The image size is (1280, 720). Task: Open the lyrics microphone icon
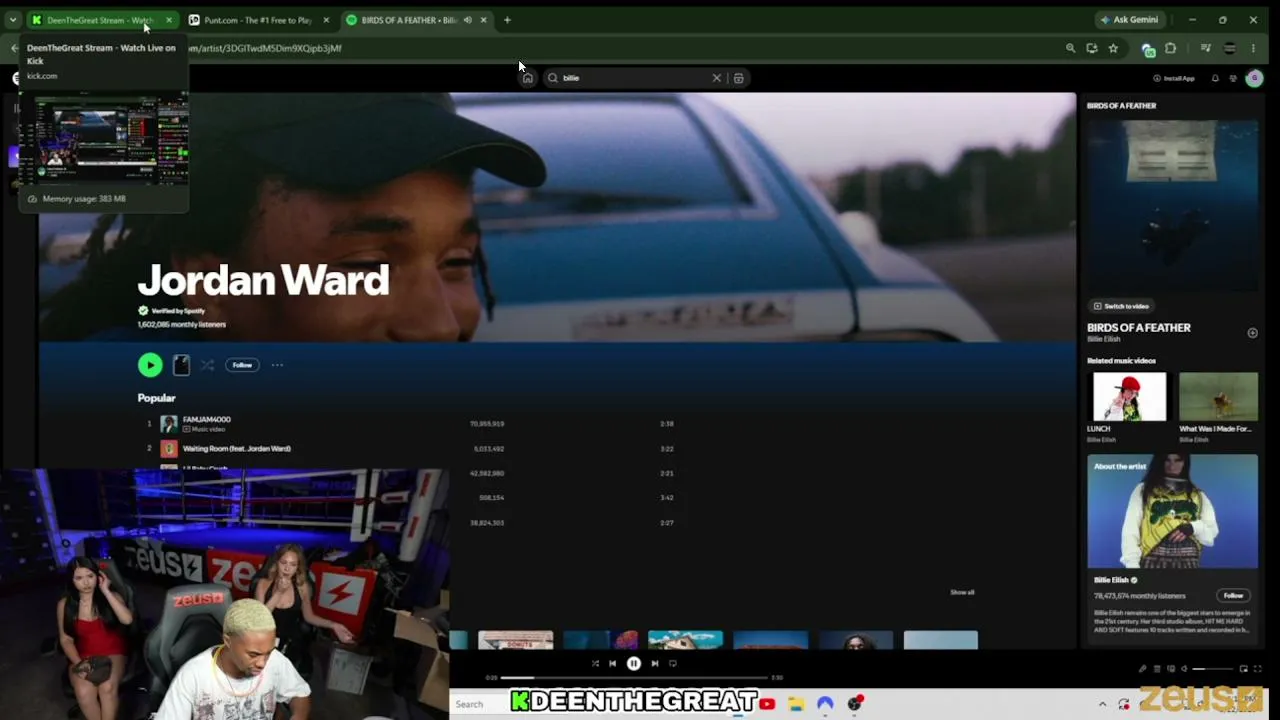(x=1142, y=669)
